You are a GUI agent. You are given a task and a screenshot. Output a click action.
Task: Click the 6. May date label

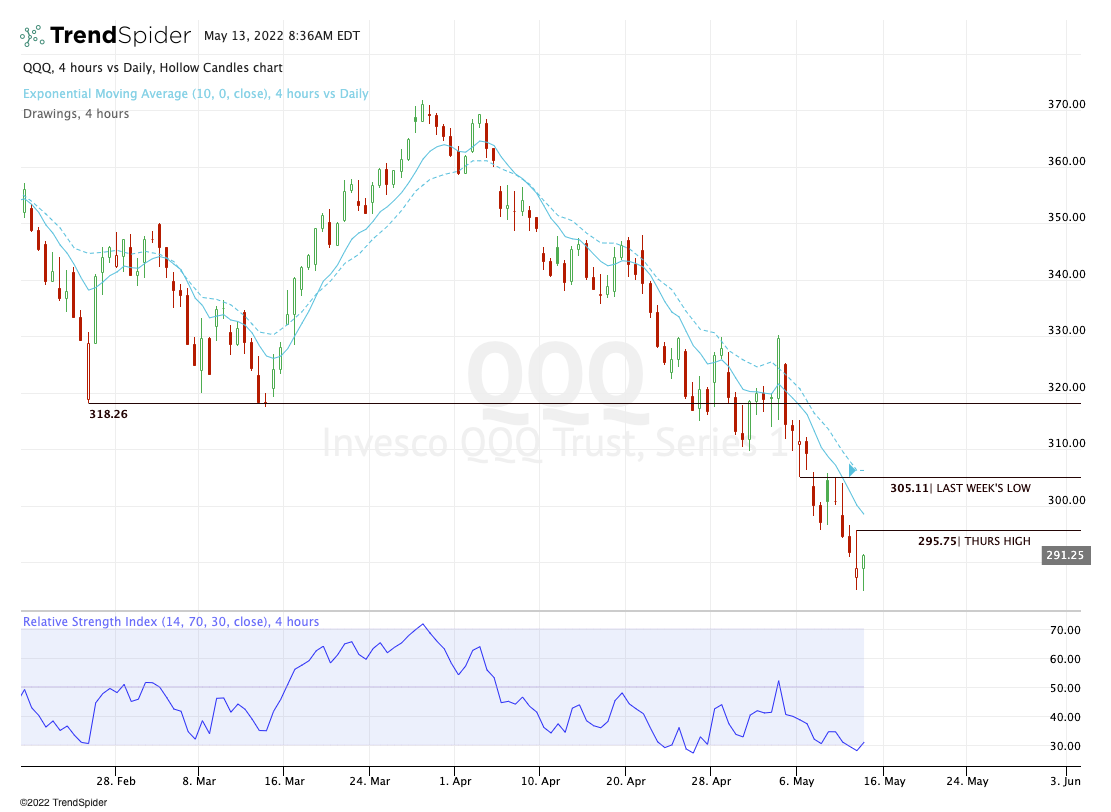tap(796, 781)
